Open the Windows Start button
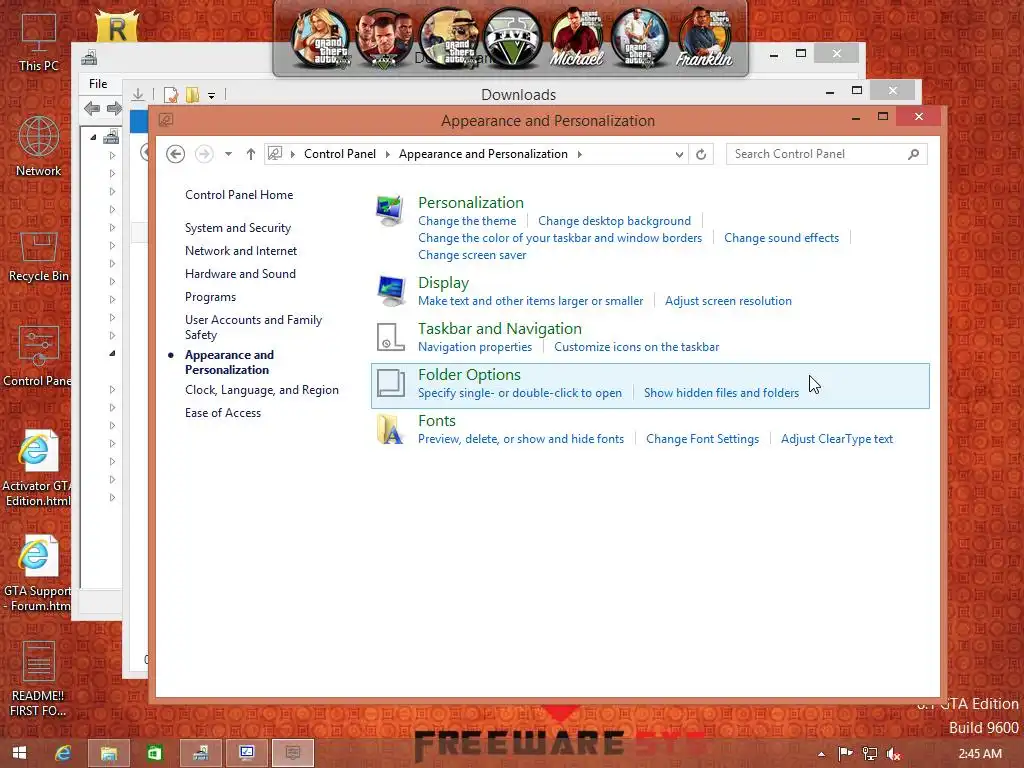Viewport: 1024px width, 768px height. tap(20, 753)
